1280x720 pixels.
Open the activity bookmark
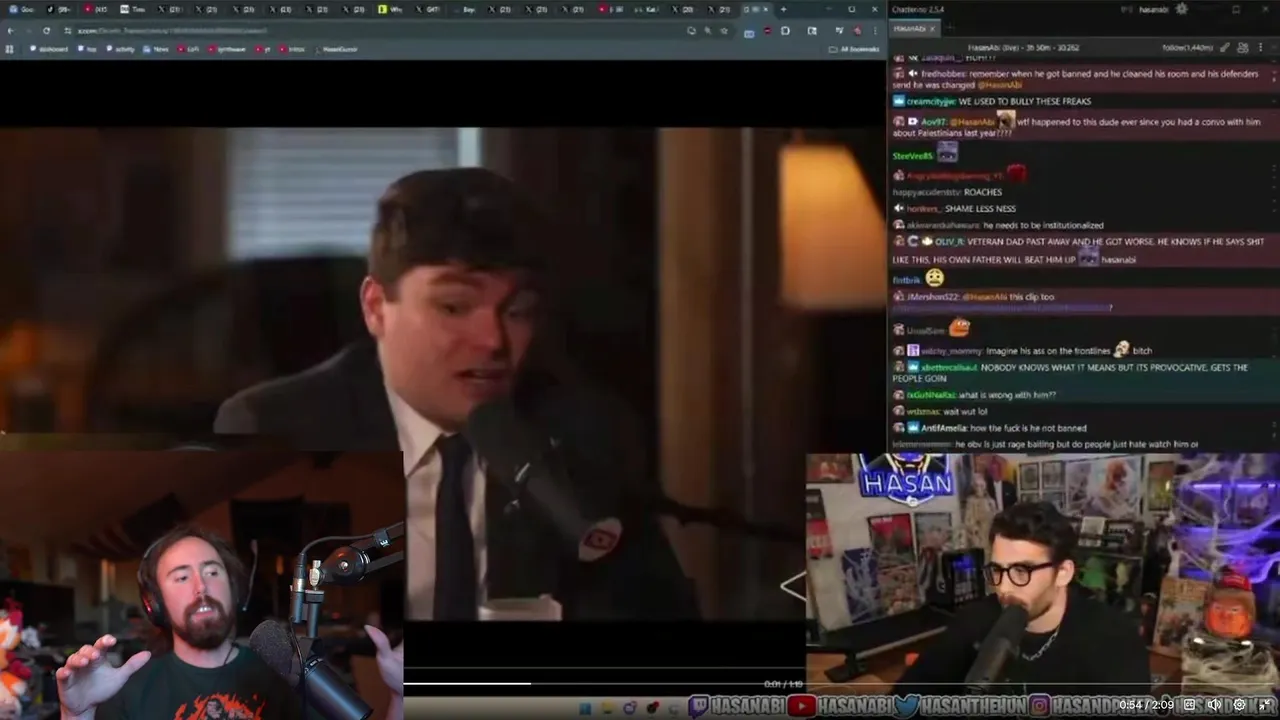point(121,49)
